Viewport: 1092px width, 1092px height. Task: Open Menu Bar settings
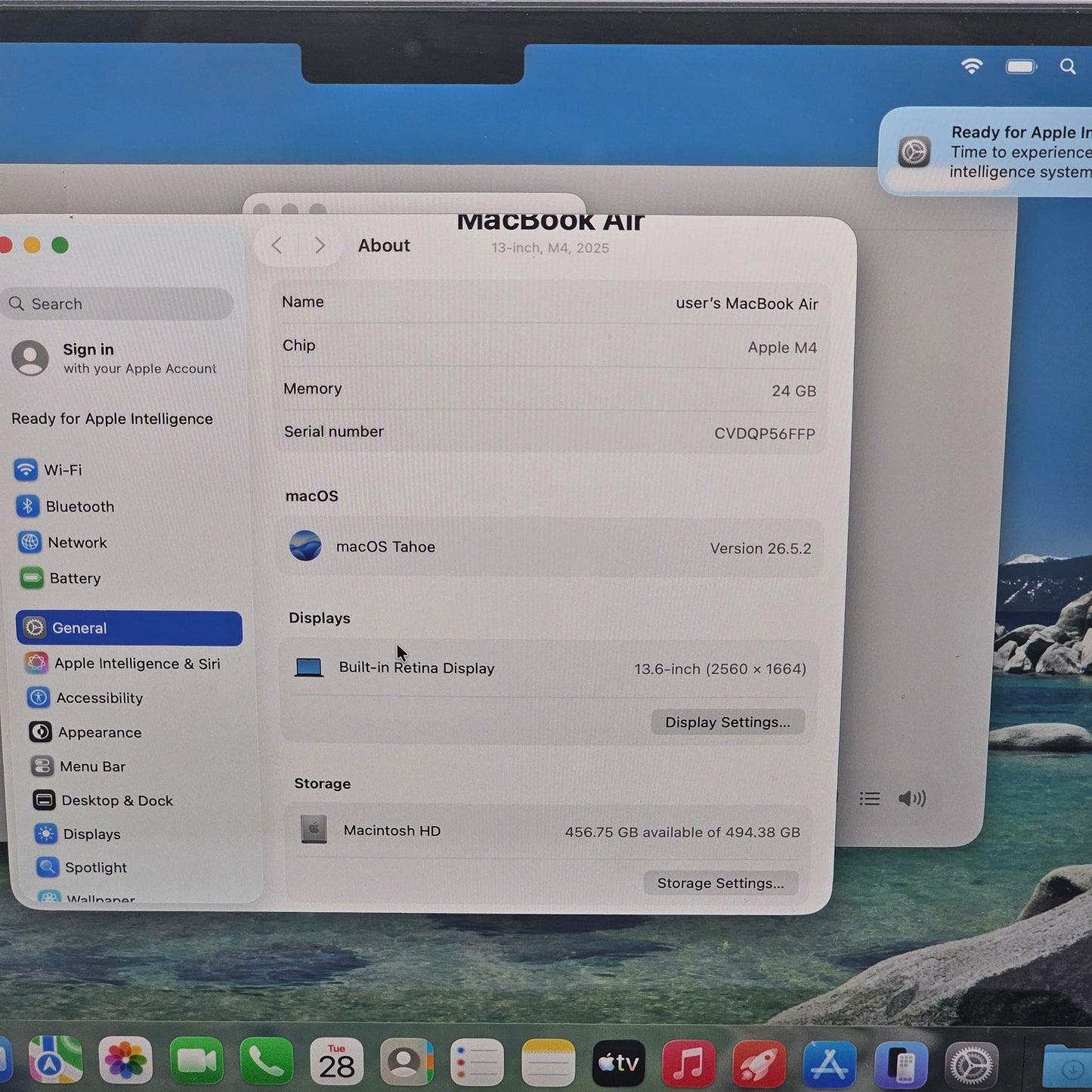pos(78,766)
